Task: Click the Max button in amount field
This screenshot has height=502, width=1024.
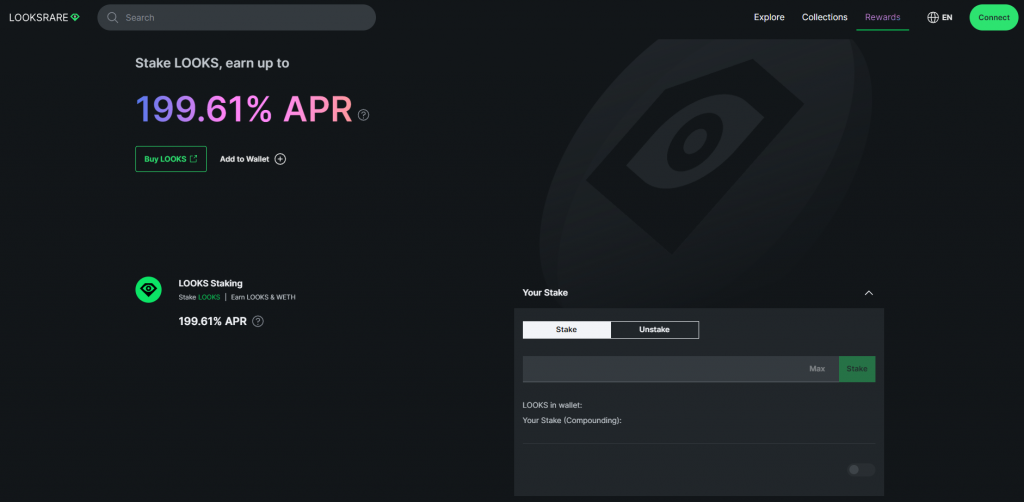Action: [817, 369]
